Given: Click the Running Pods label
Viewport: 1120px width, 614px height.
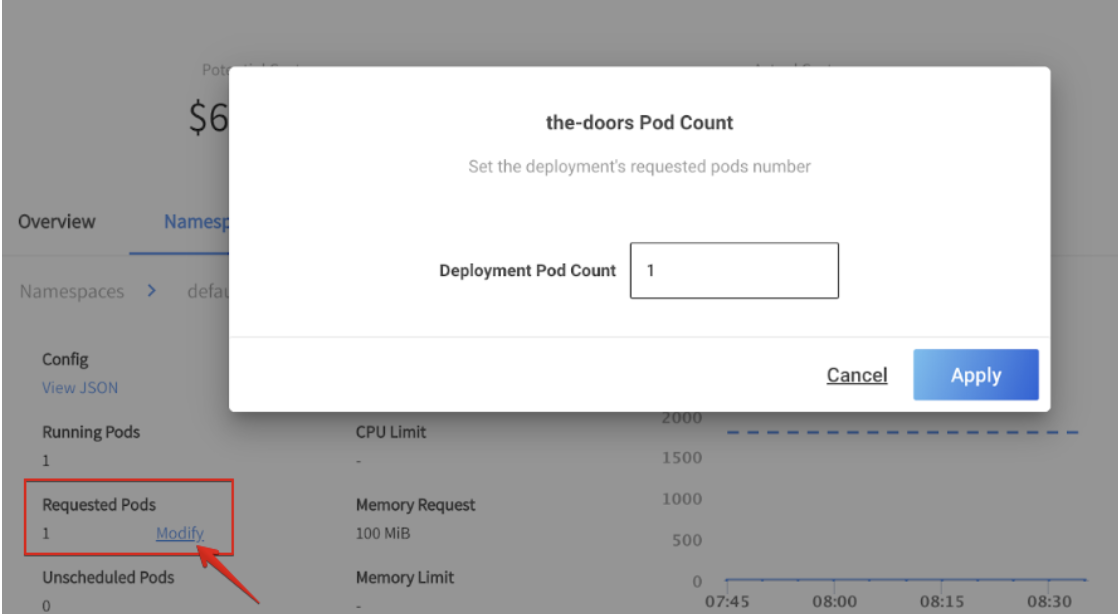Looking at the screenshot, I should (91, 433).
